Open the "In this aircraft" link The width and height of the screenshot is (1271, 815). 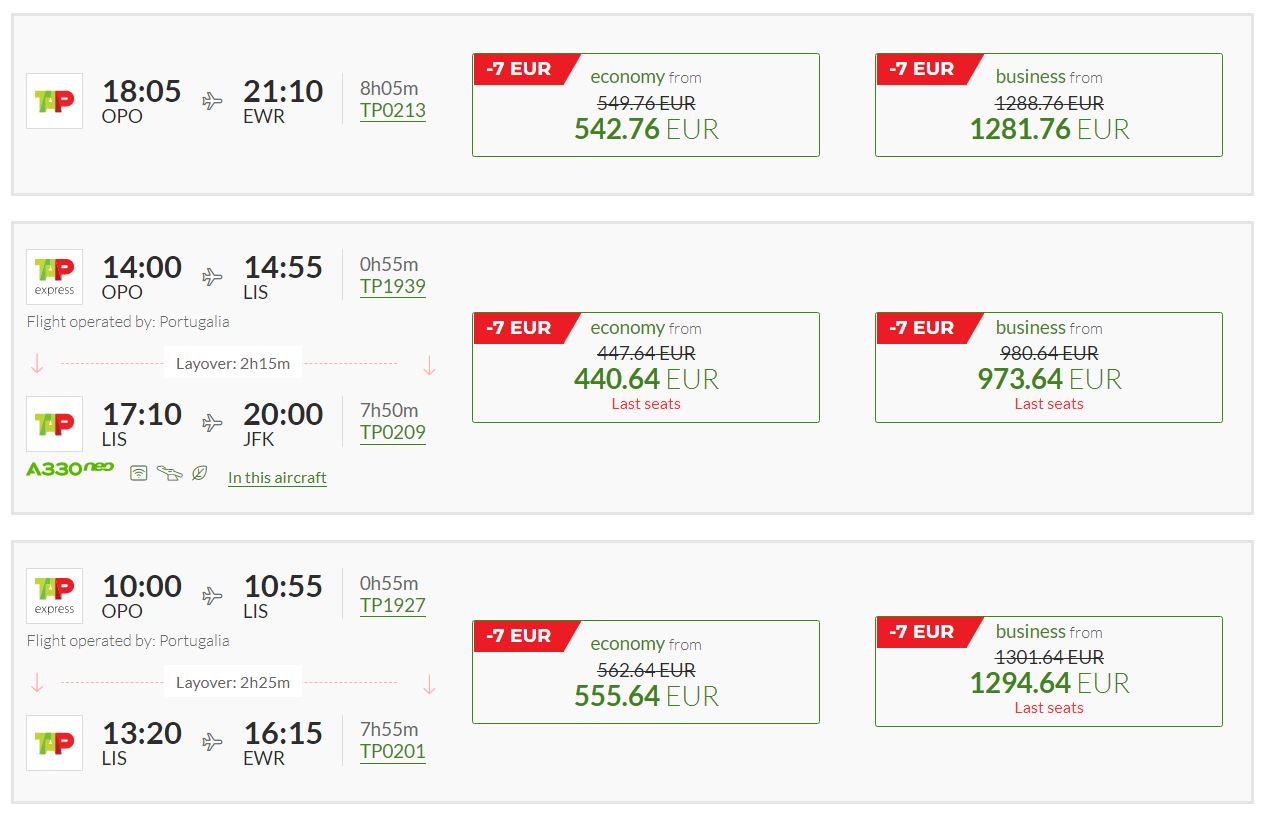(x=277, y=478)
